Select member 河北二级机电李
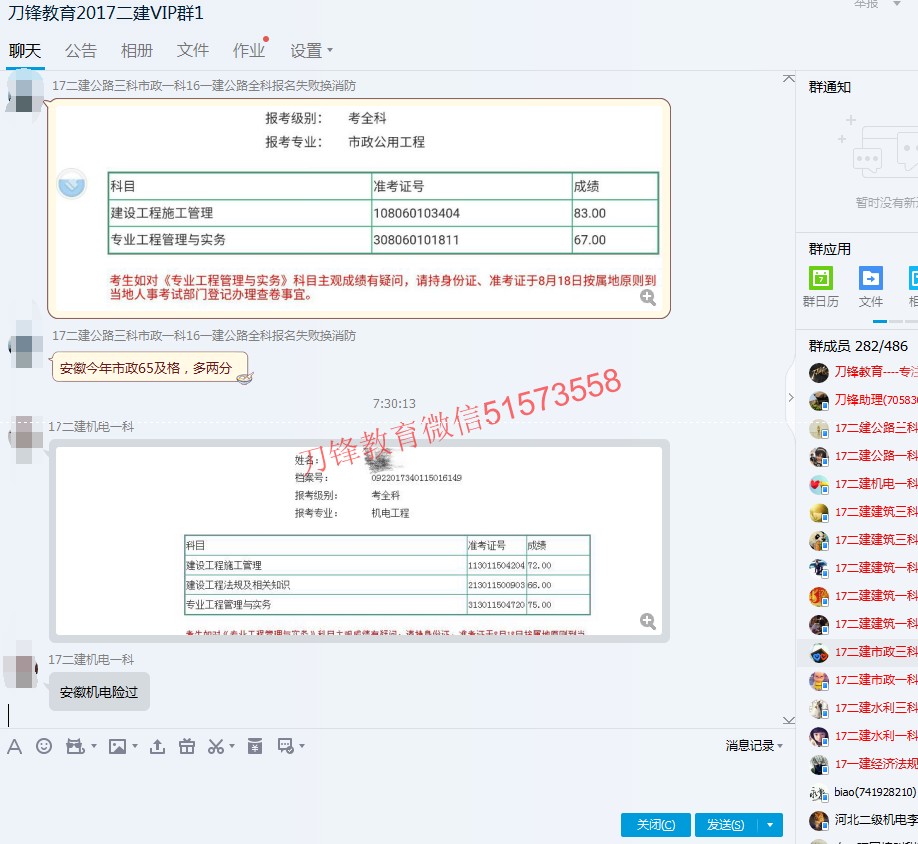 858,821
